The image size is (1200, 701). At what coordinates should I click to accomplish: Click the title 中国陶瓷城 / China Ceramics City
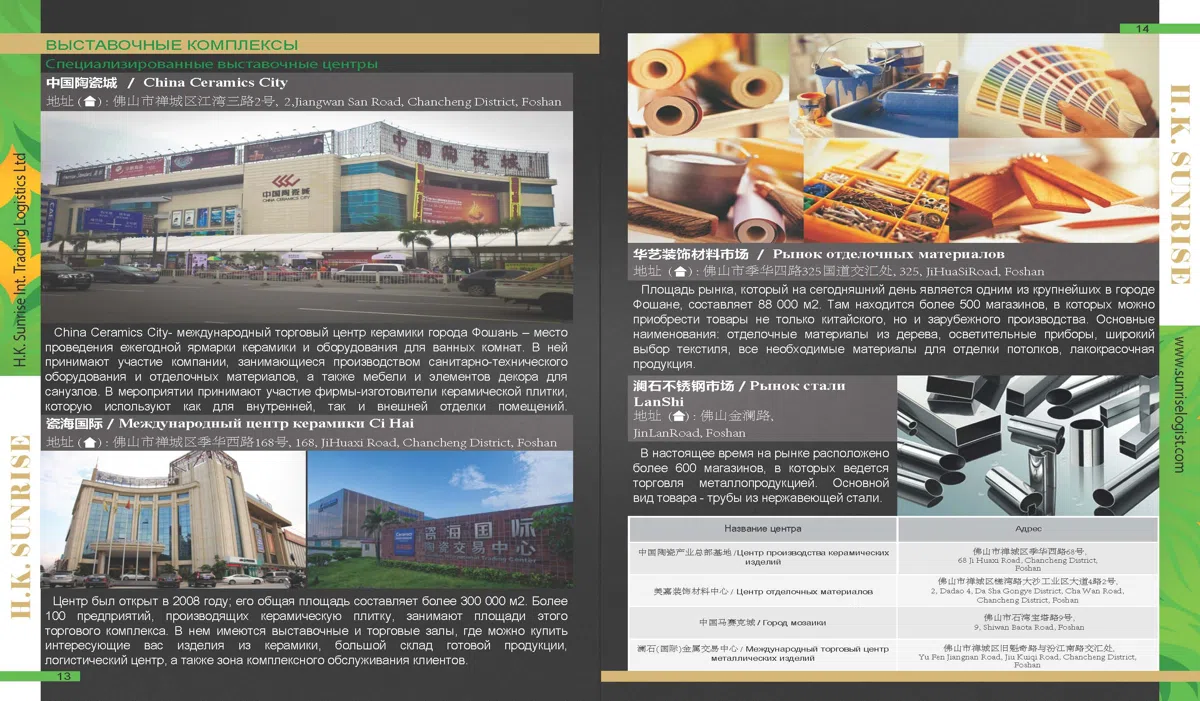click(x=167, y=82)
